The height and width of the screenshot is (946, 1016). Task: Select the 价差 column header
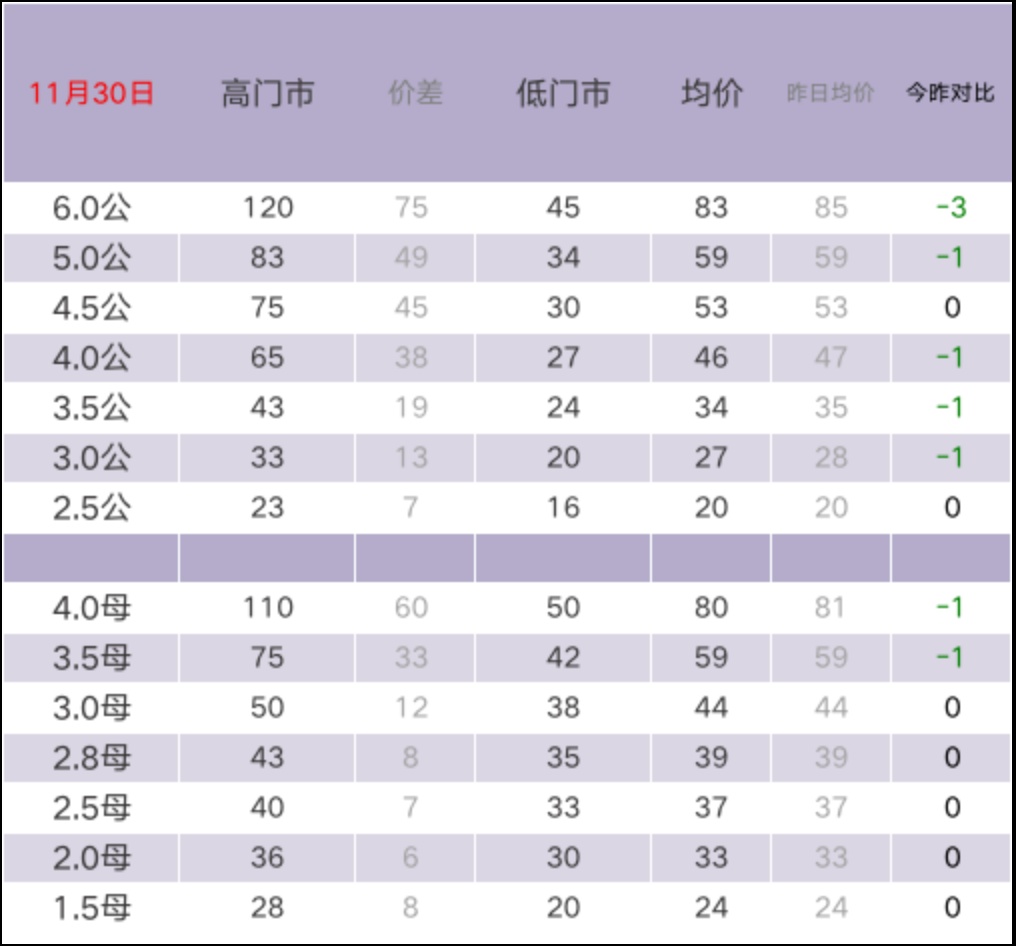click(x=415, y=93)
